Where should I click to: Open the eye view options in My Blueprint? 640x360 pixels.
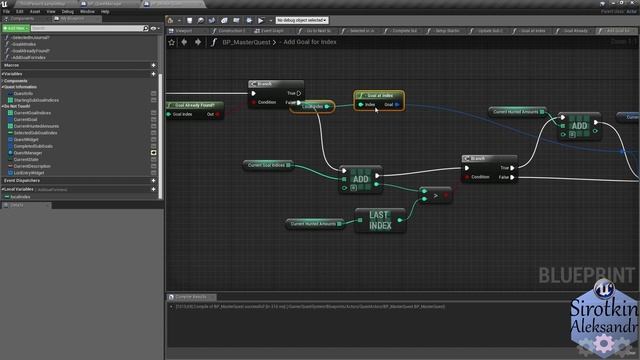155,29
